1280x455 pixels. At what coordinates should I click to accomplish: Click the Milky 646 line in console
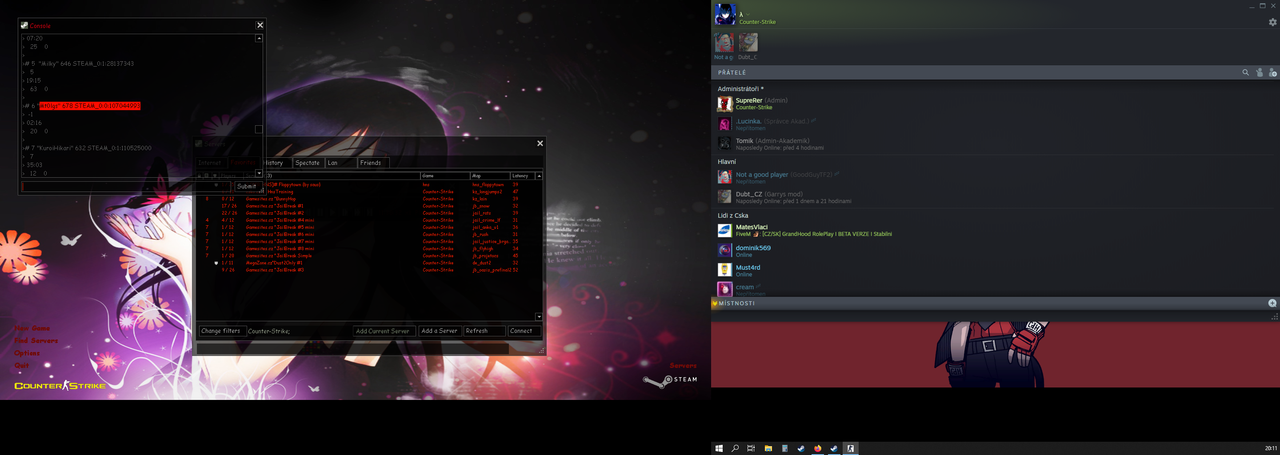79,63
